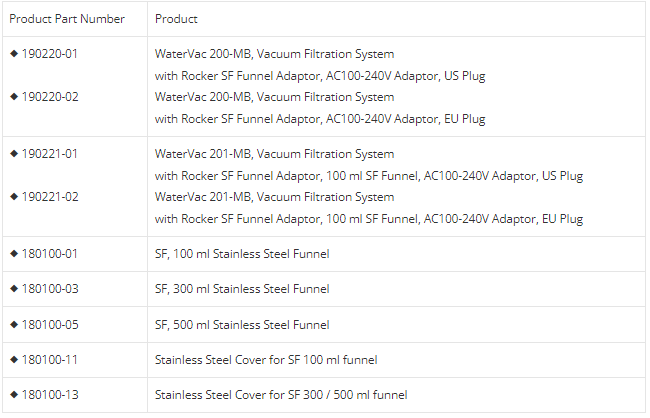Viewport: 650px width, 418px height.
Task: Click the diamond bullet beside 180100-05
Action: coord(14,324)
